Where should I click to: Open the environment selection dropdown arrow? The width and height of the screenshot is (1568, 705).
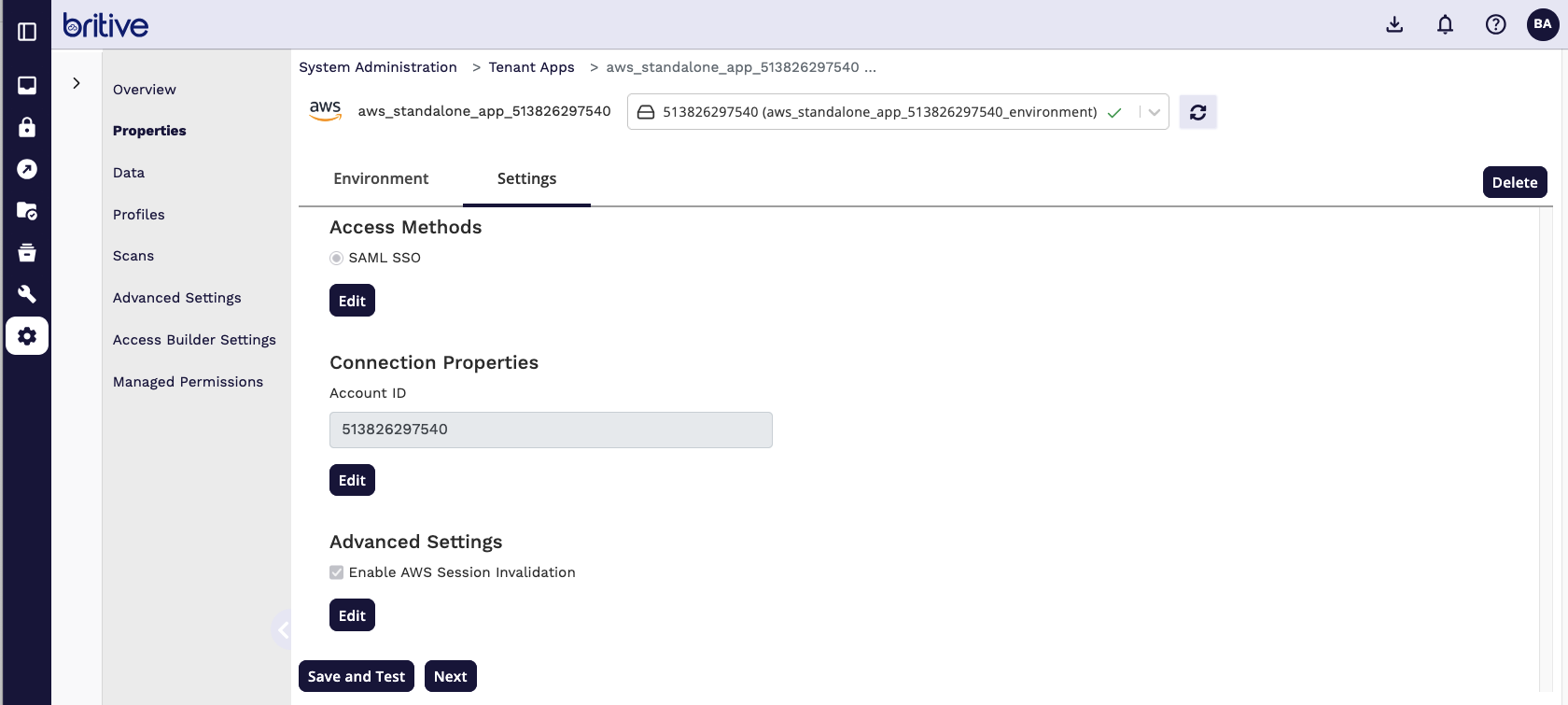click(x=1154, y=112)
